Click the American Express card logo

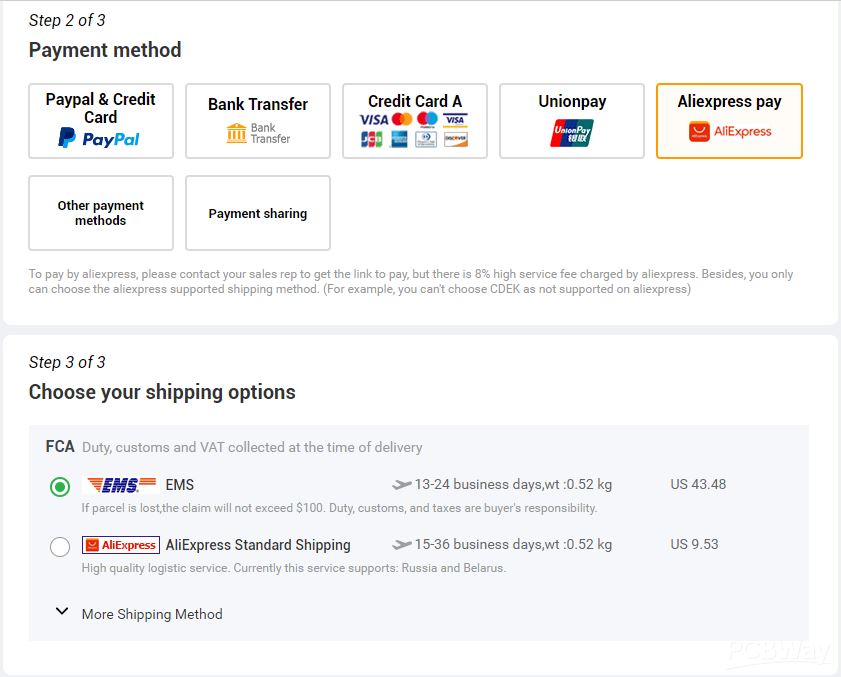click(x=399, y=139)
